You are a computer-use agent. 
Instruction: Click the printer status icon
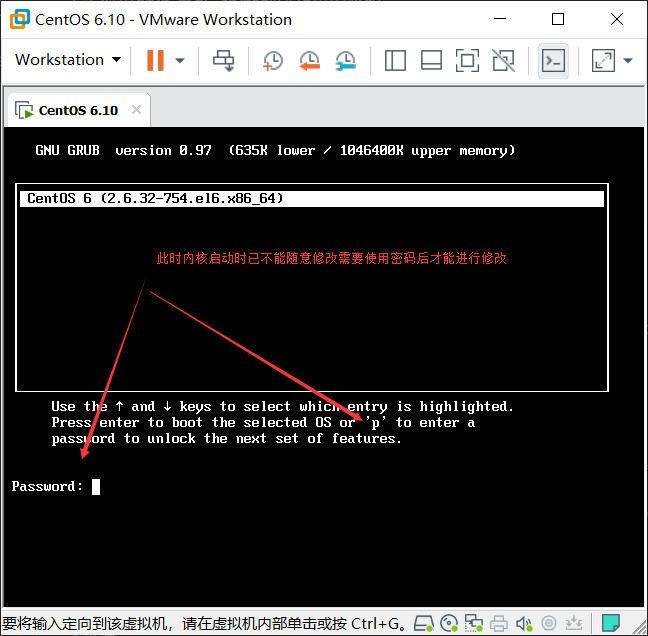(499, 623)
